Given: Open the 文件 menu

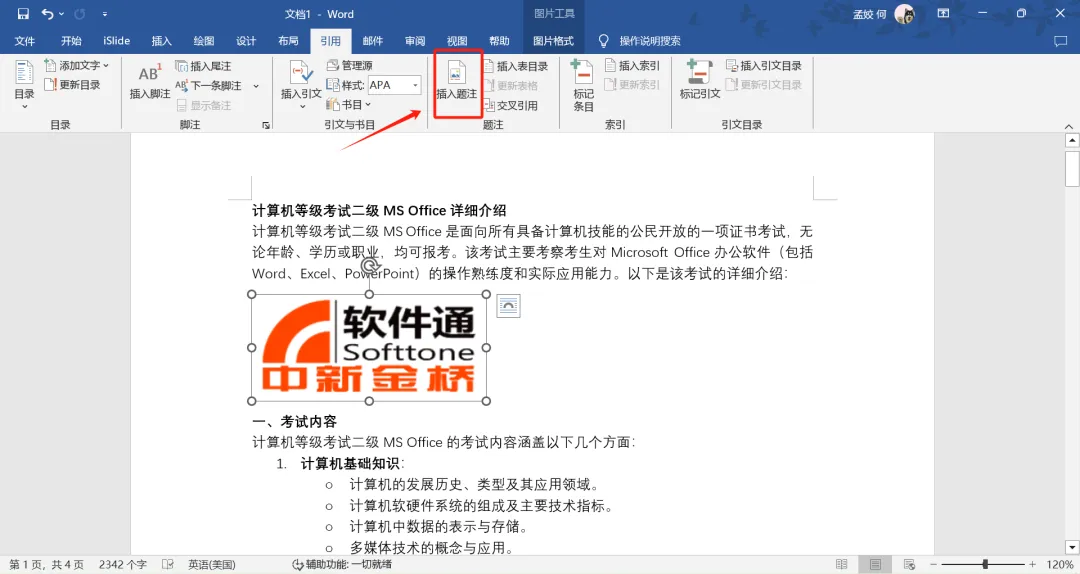Looking at the screenshot, I should [24, 41].
